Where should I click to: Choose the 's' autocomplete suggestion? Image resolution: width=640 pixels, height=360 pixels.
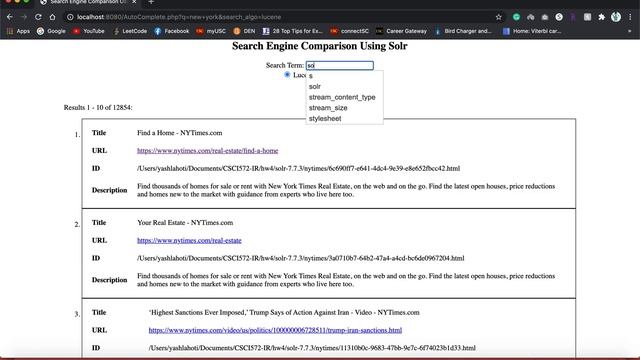coord(344,76)
